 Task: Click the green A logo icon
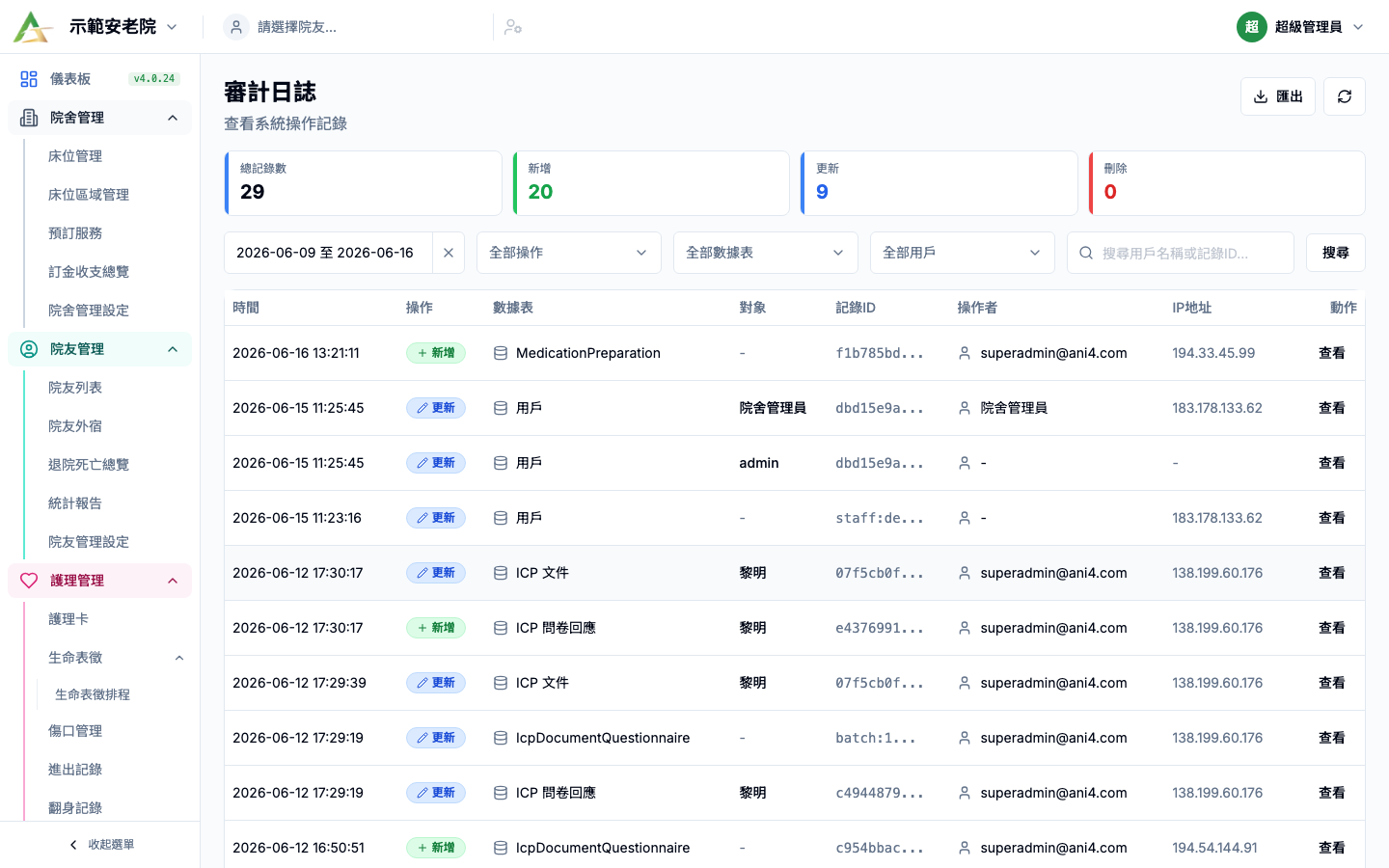point(33,27)
